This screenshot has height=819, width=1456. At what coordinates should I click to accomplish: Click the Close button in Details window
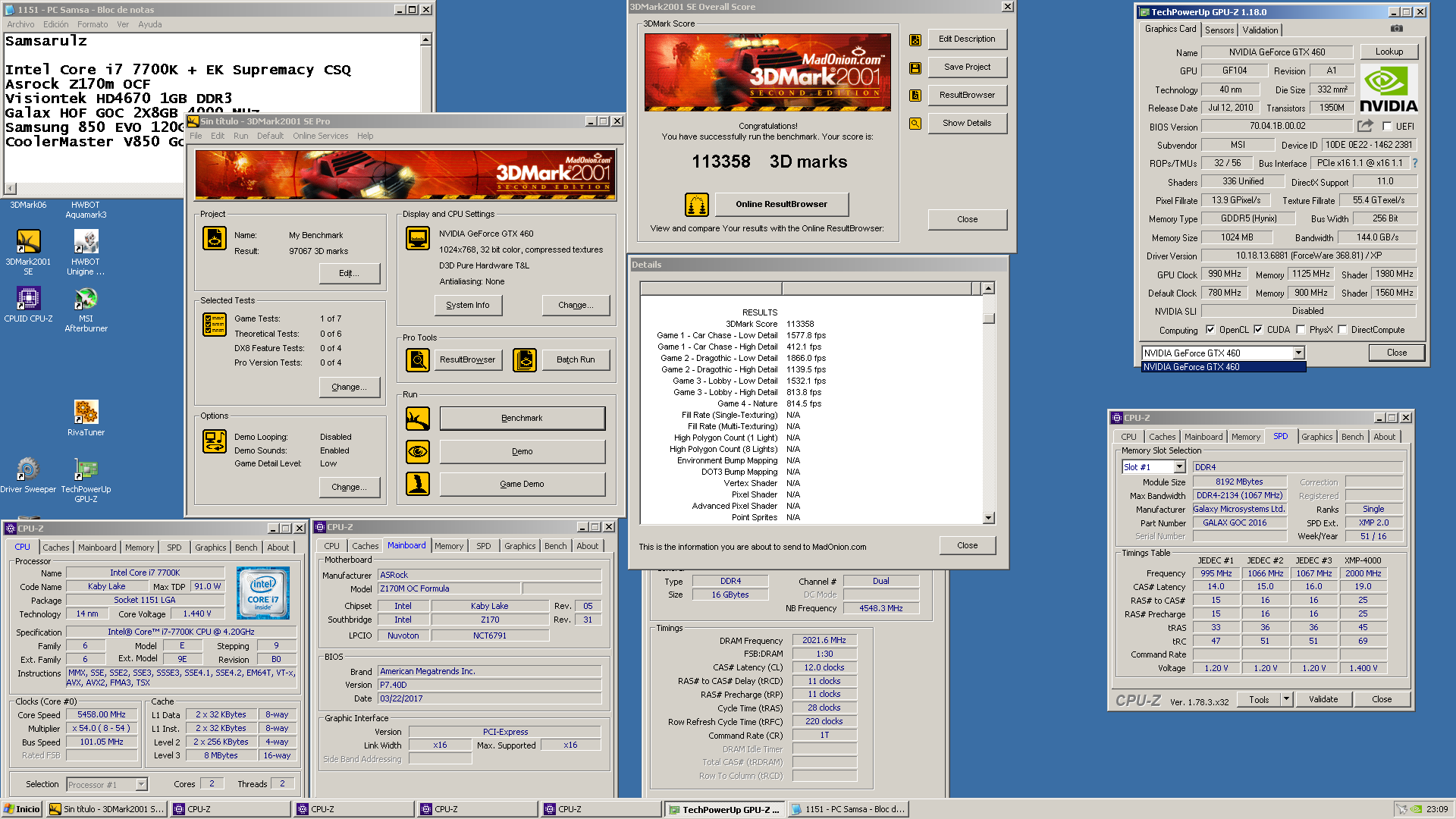[967, 545]
